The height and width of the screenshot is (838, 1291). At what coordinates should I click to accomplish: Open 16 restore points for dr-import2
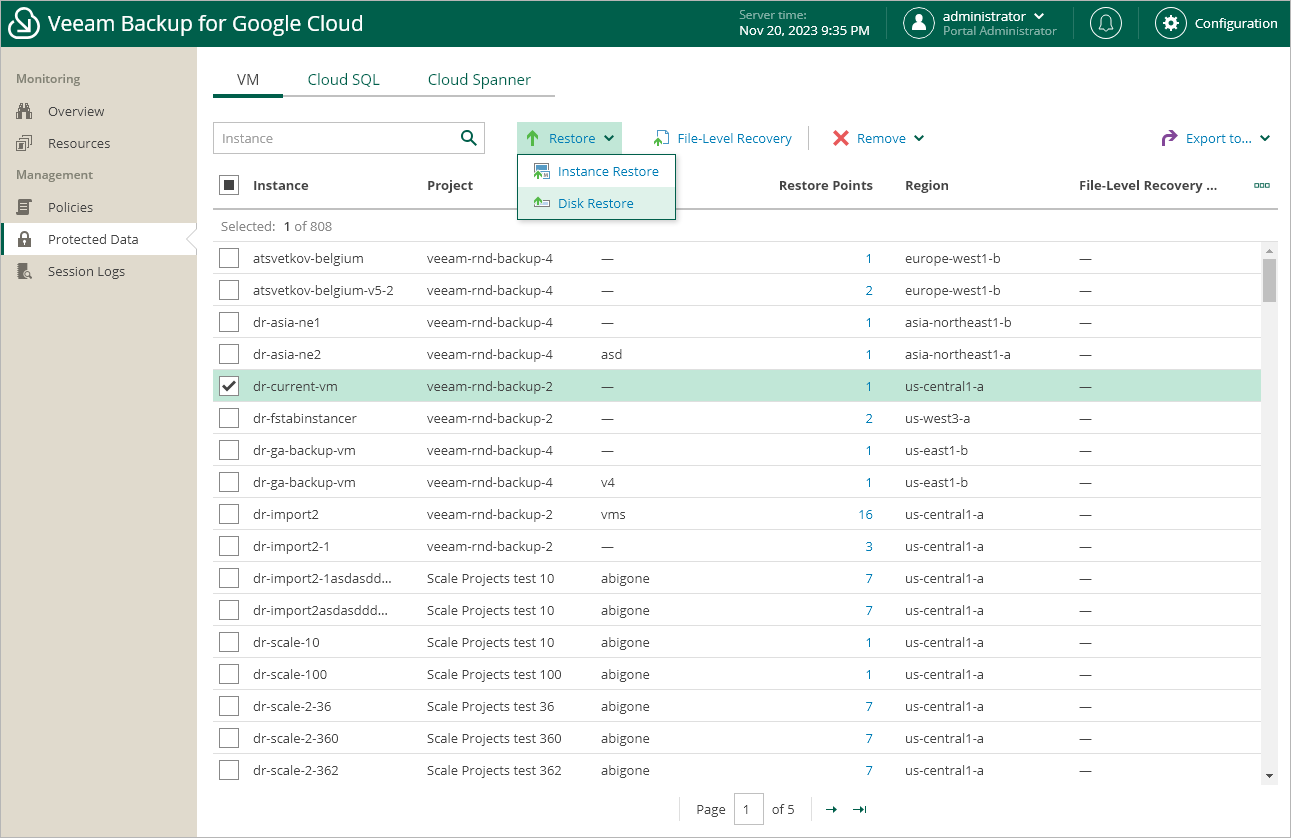tap(865, 514)
